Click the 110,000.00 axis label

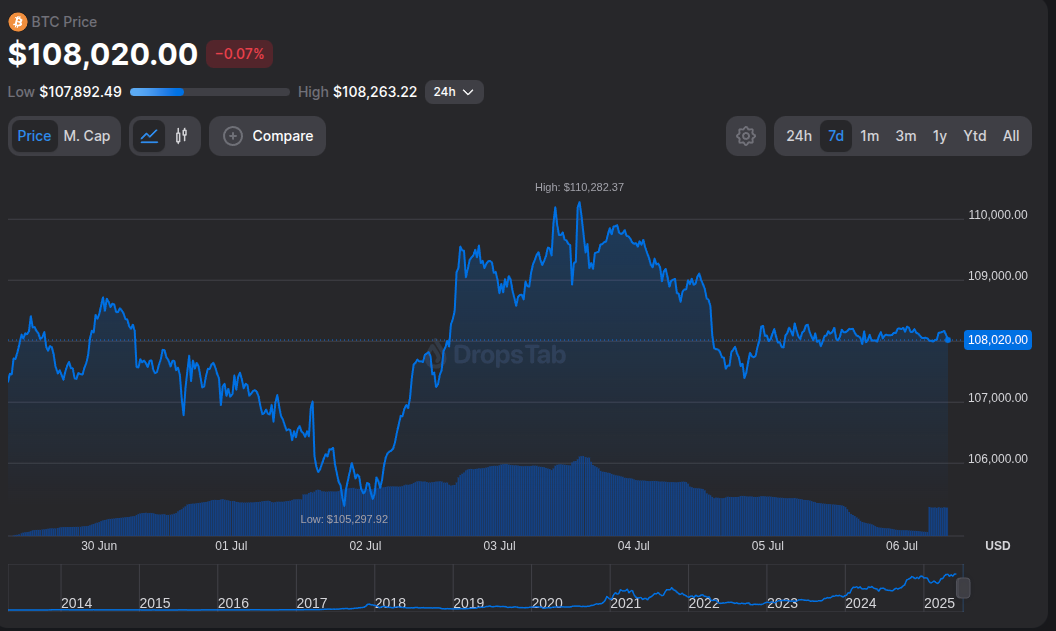tap(997, 215)
